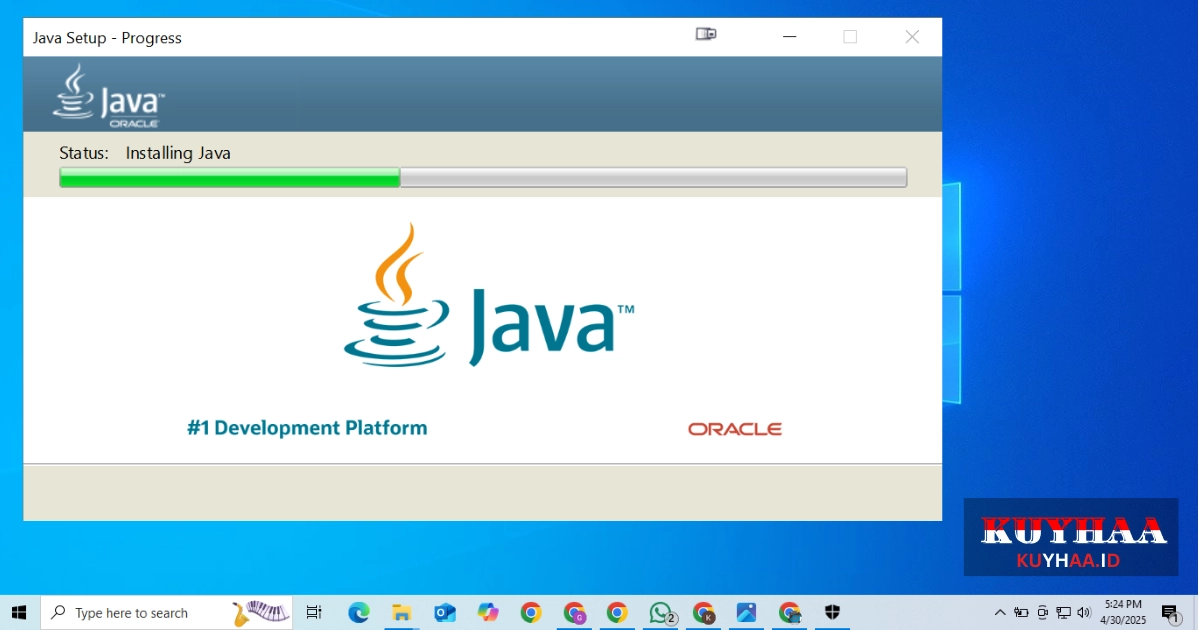Viewport: 1200px width, 630px height.
Task: Click the screen recorder icon on the title bar
Action: tap(705, 33)
